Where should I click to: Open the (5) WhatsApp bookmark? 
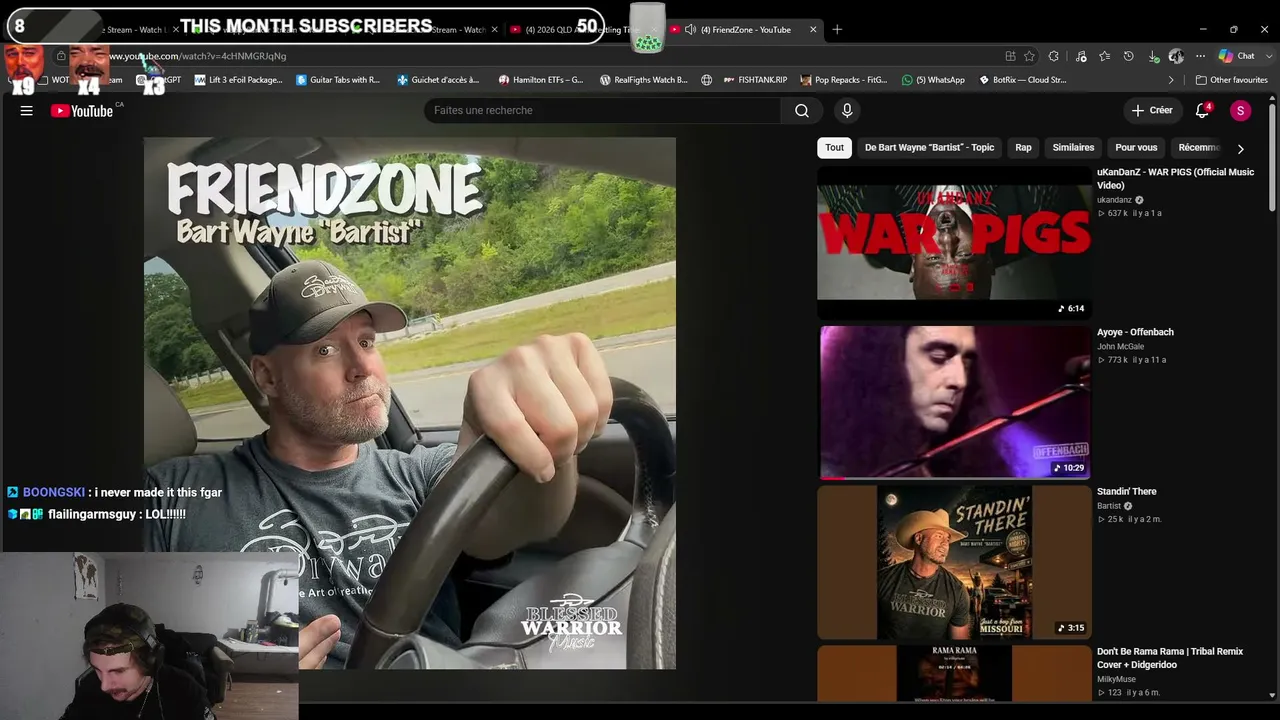coord(933,80)
